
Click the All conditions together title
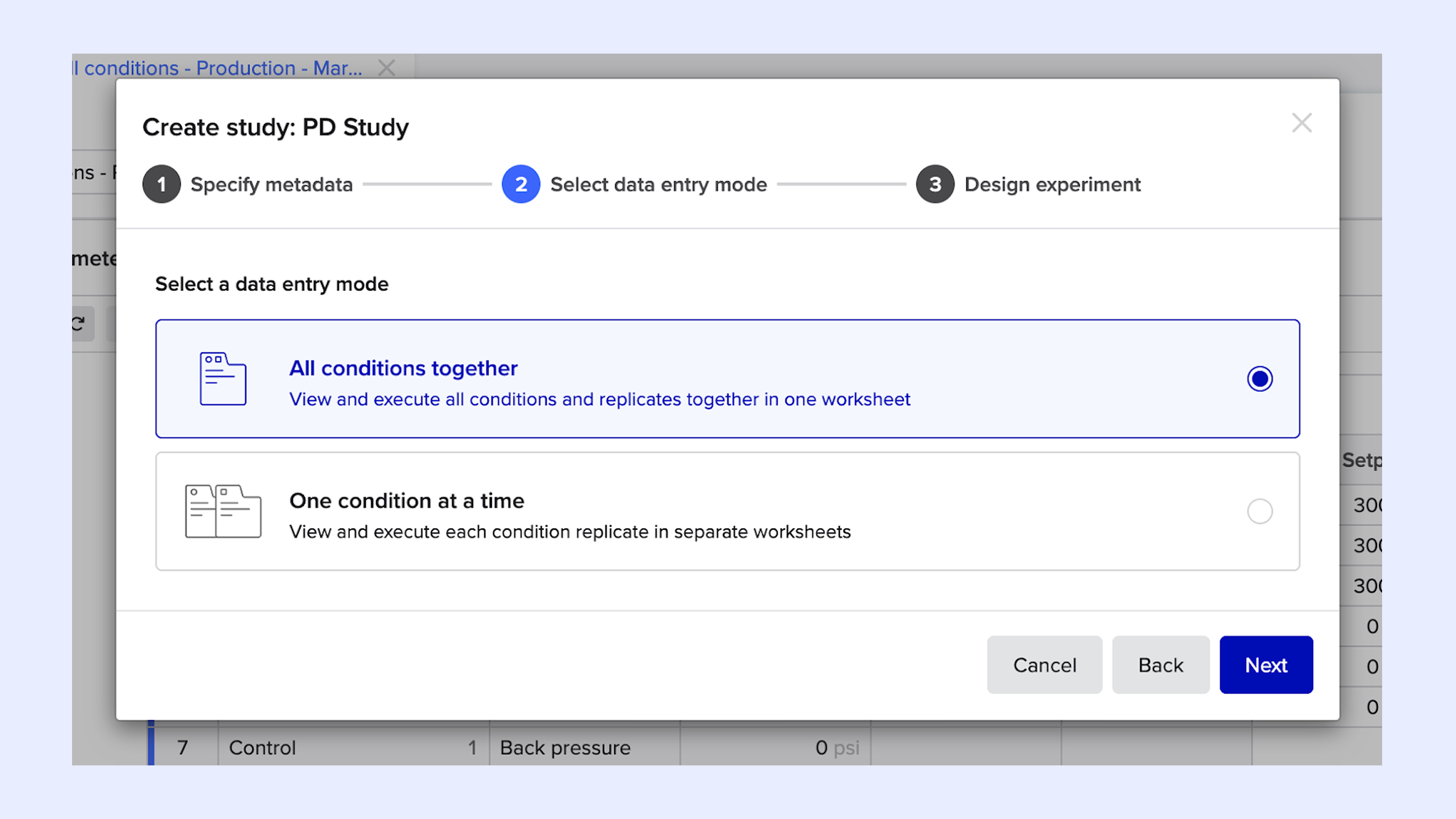click(403, 368)
